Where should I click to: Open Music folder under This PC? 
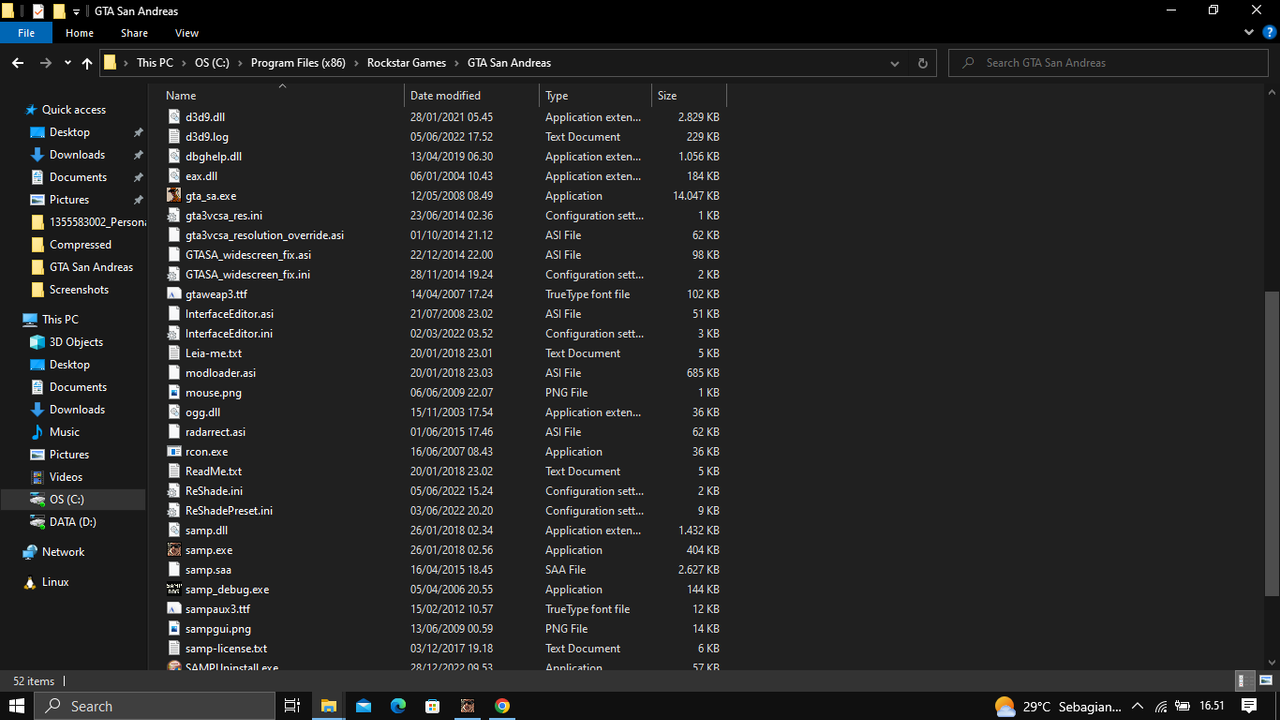[64, 432]
